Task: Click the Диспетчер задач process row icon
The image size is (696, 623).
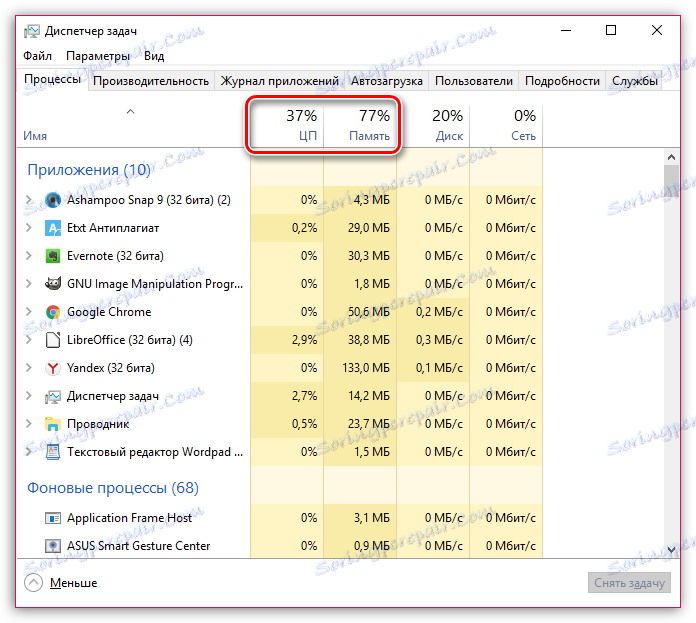Action: click(x=53, y=397)
